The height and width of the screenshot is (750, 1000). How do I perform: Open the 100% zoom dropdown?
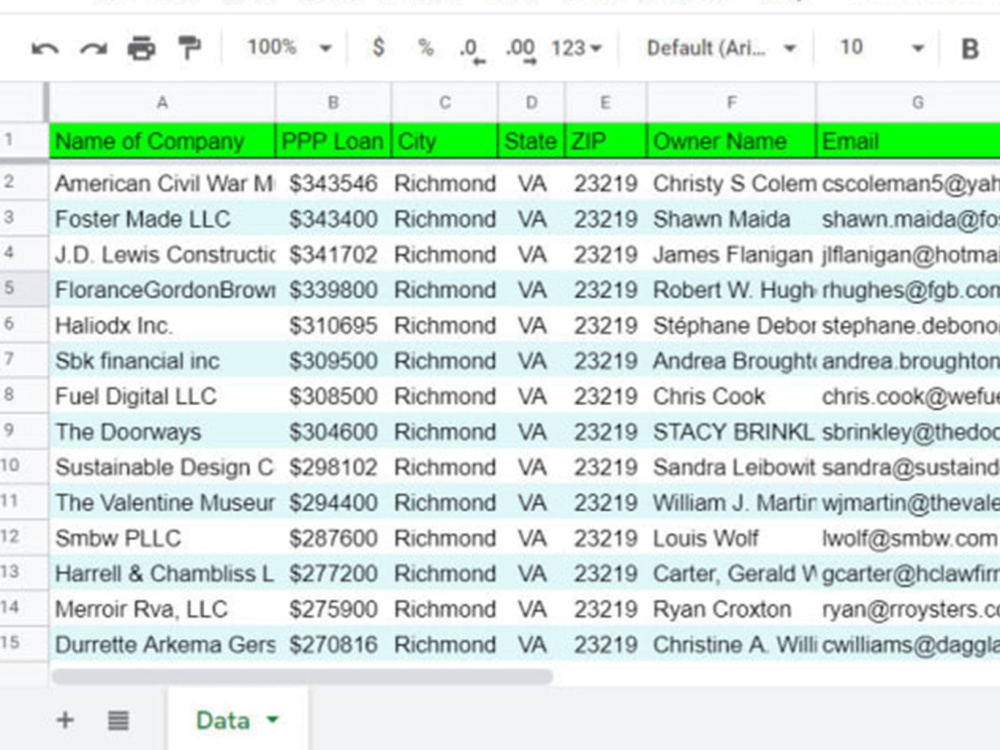(x=289, y=47)
